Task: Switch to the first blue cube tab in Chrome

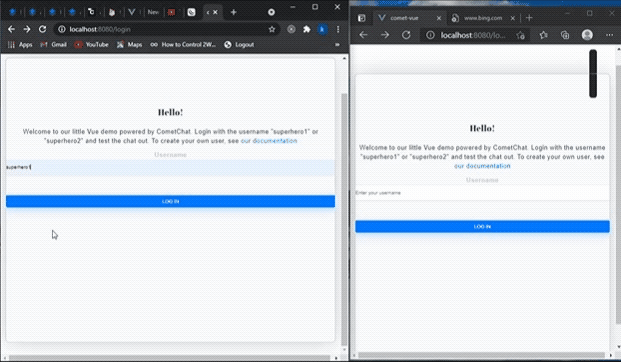Action: [12, 12]
